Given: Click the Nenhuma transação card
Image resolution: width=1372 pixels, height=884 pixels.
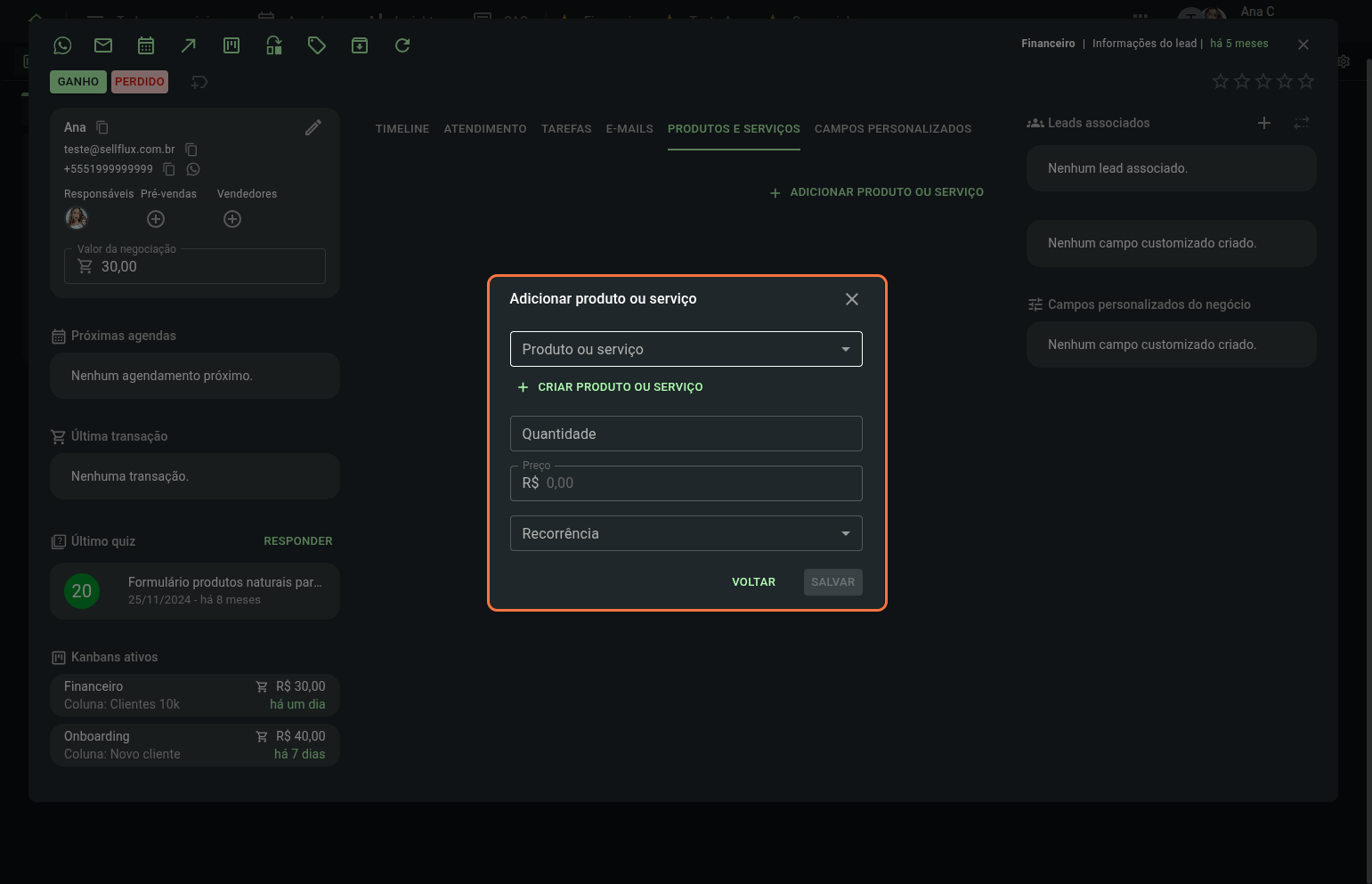Looking at the screenshot, I should [195, 476].
